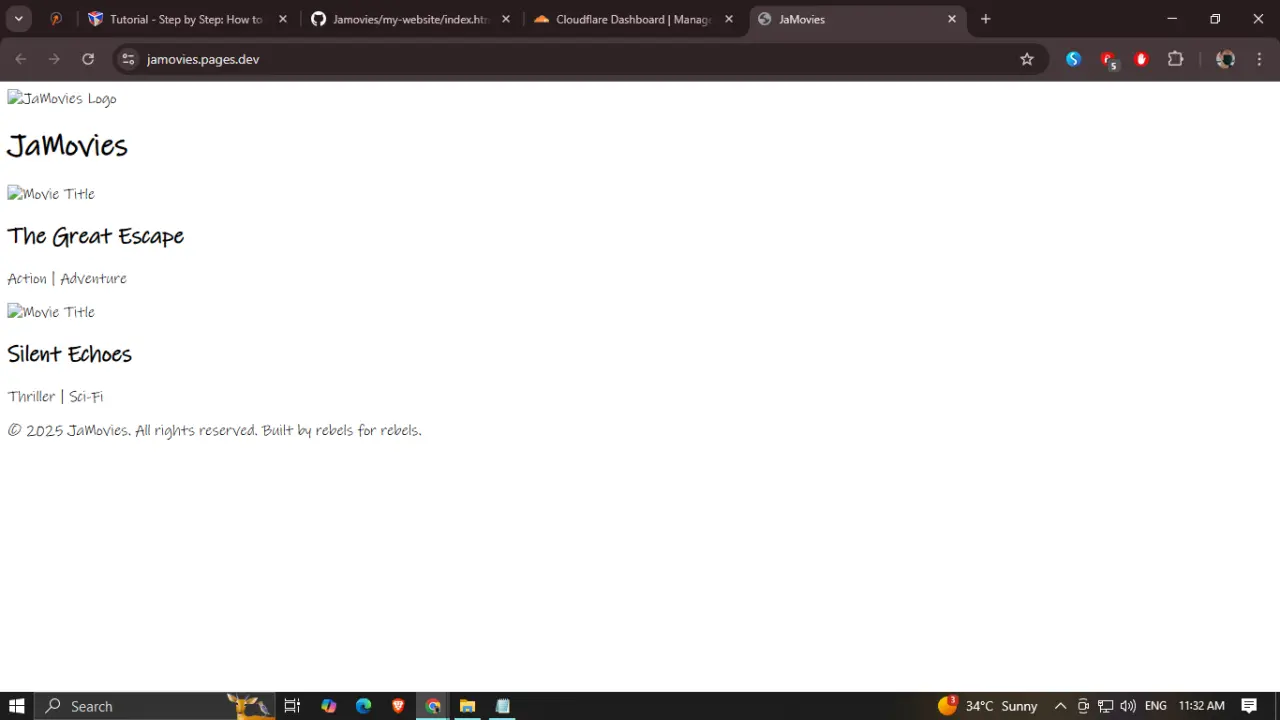This screenshot has height=720, width=1280.
Task: Open the Chrome three-dot menu
Action: [x=1260, y=59]
